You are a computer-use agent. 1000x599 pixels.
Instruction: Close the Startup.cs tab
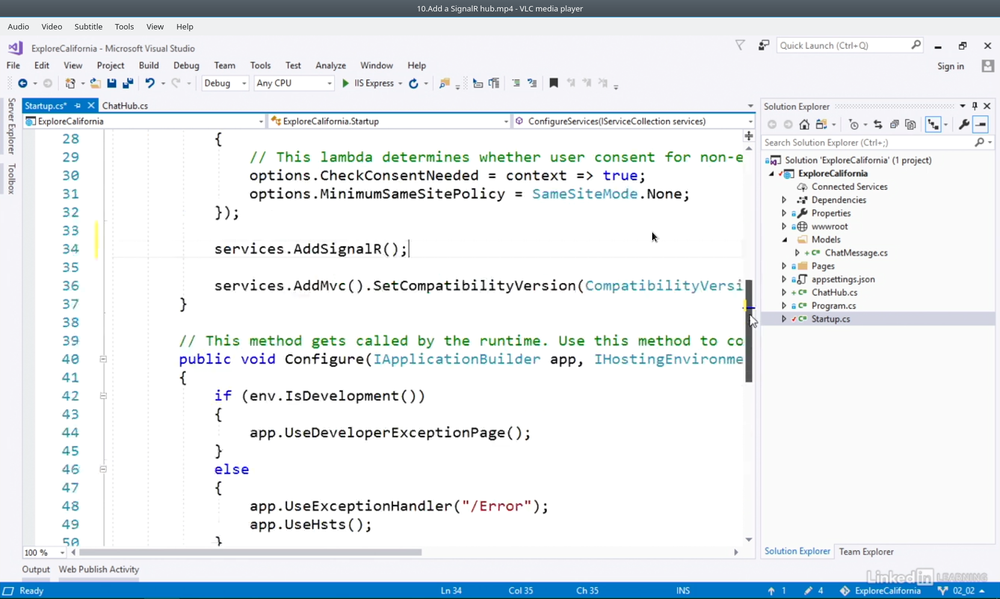91,106
